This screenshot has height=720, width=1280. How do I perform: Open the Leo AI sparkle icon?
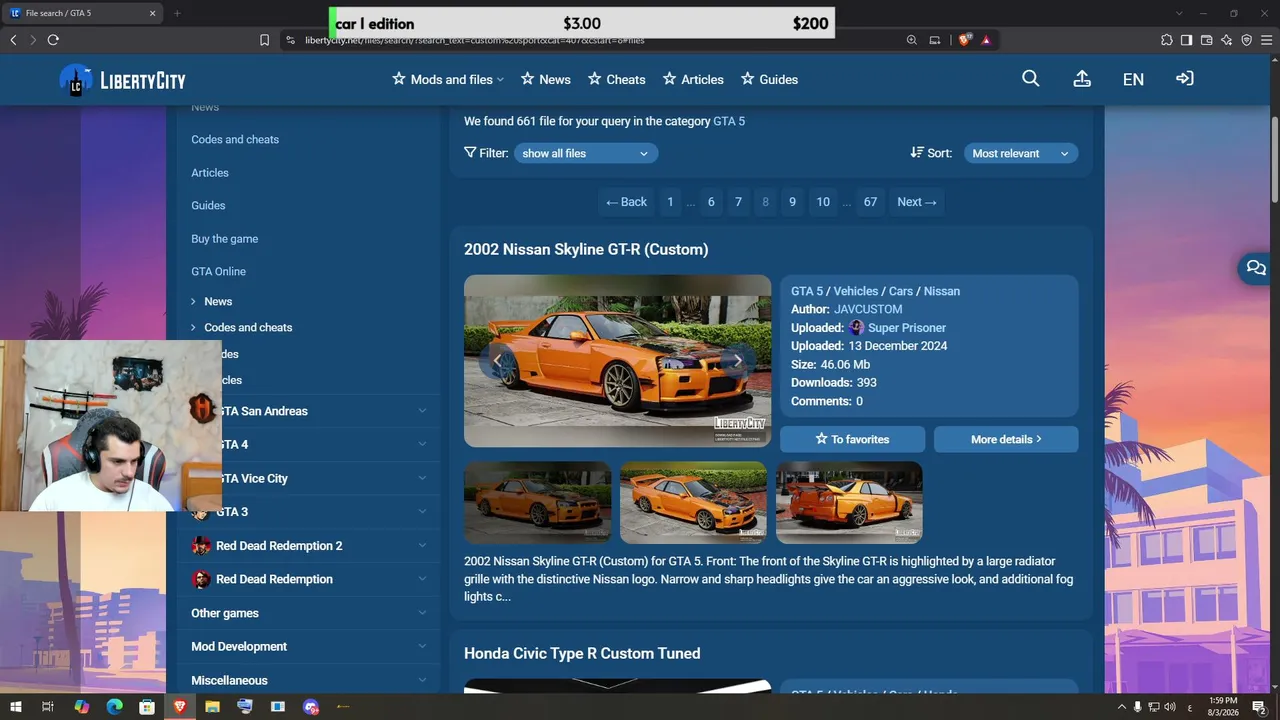[1226, 40]
